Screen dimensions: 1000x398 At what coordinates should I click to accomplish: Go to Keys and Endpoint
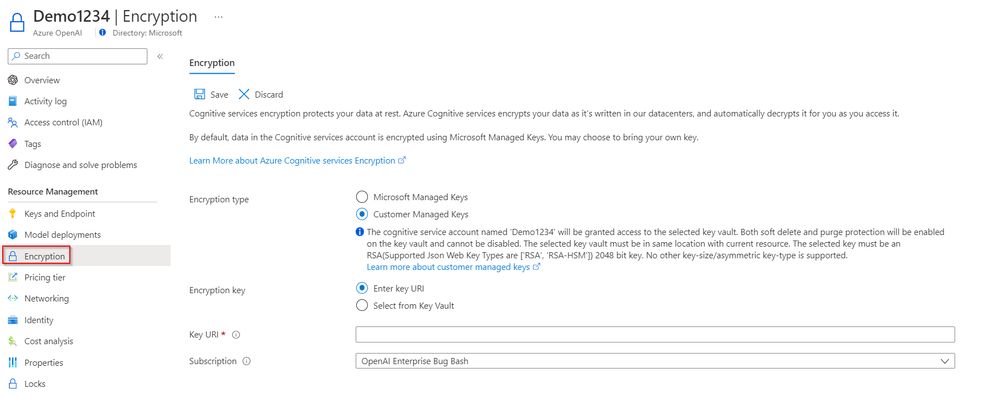click(60, 214)
